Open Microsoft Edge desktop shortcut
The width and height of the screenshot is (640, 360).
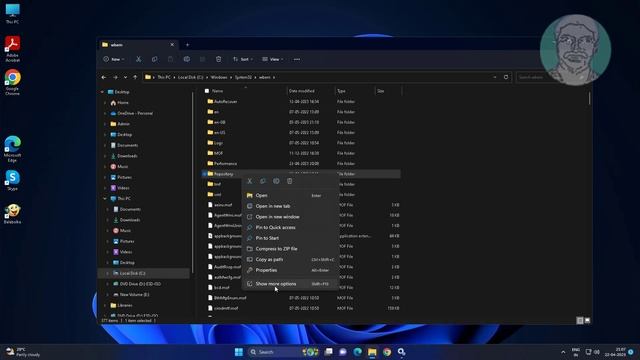[x=12, y=149]
